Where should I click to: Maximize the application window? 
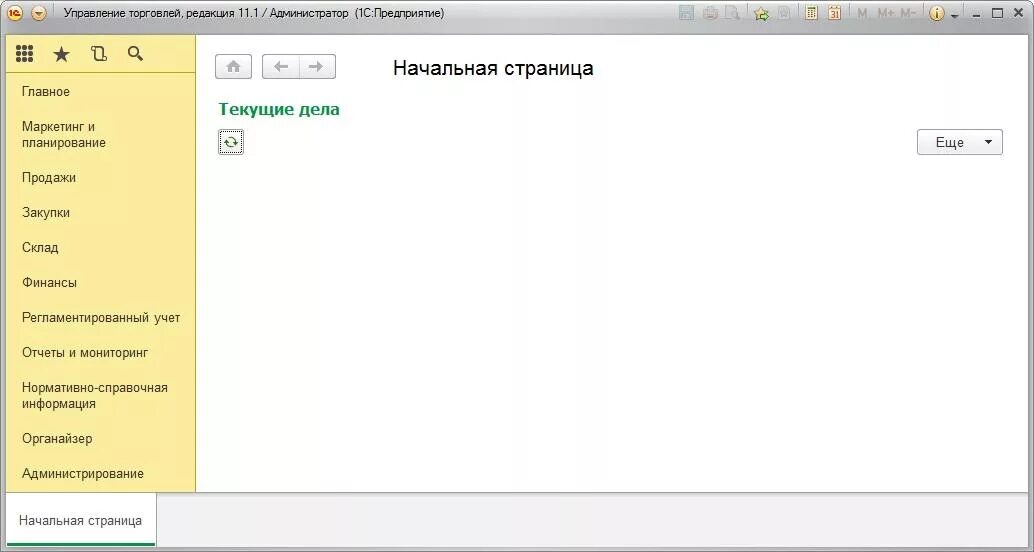pos(998,13)
